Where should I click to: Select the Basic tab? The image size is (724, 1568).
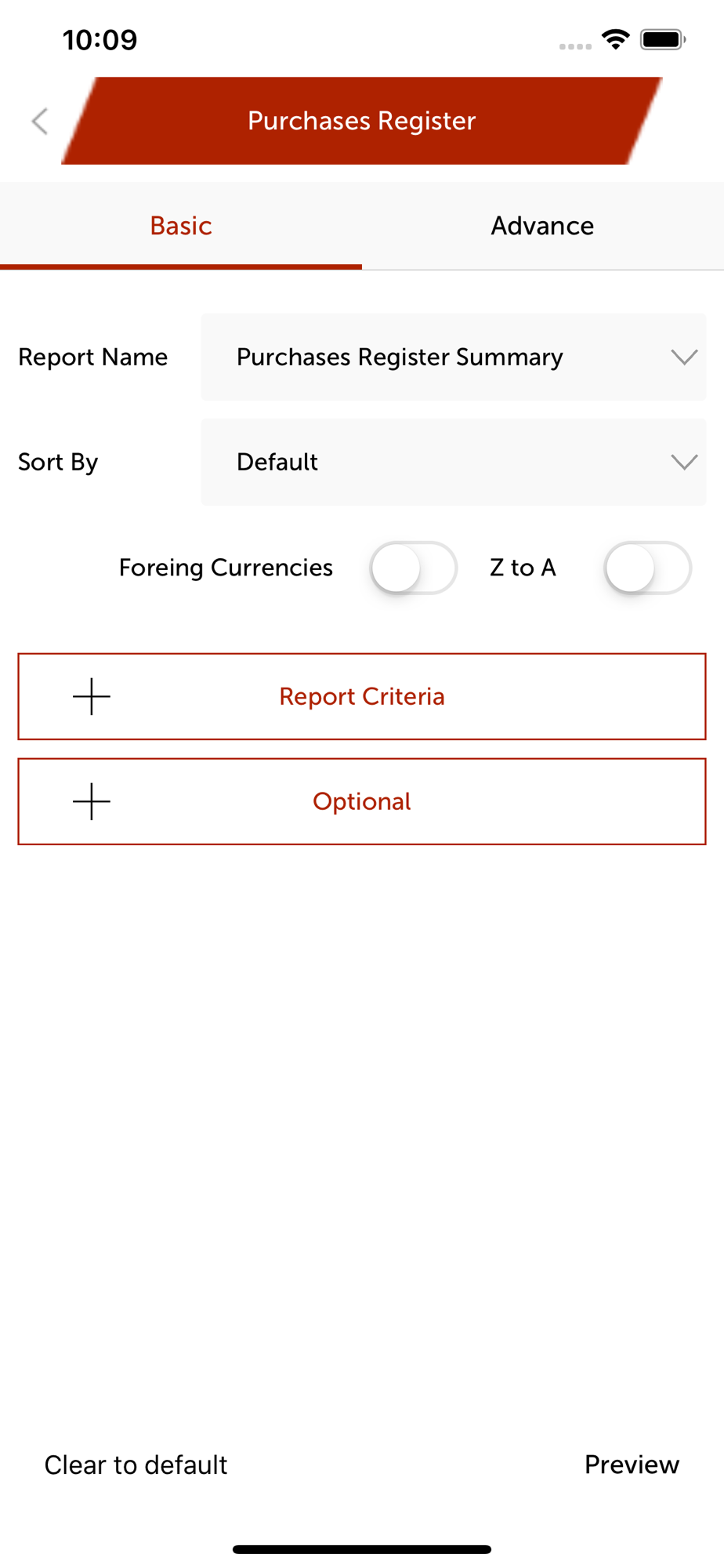pyautogui.click(x=181, y=226)
